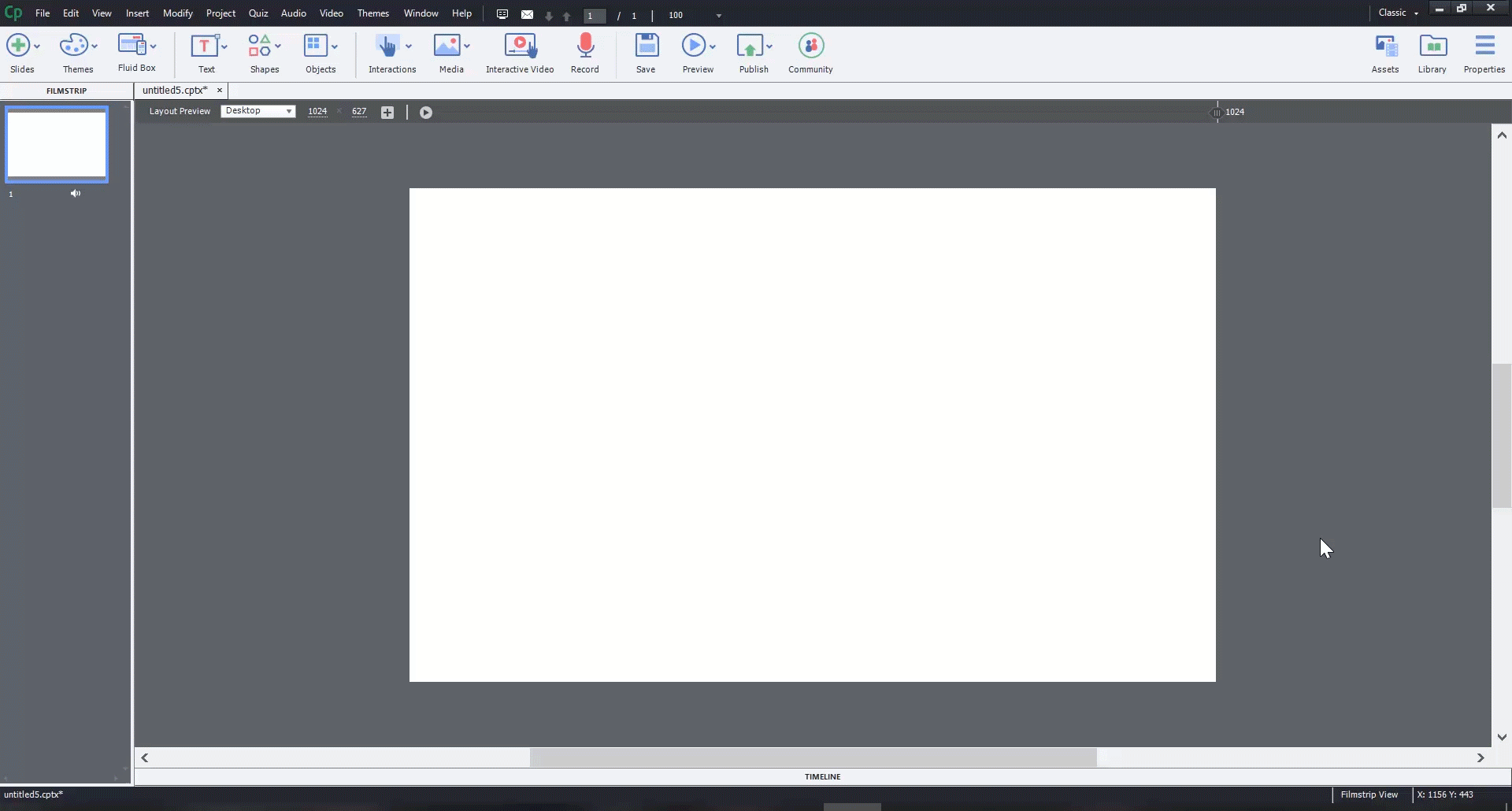Image resolution: width=1512 pixels, height=811 pixels.
Task: Click the Fluid Box icon
Action: [132, 45]
